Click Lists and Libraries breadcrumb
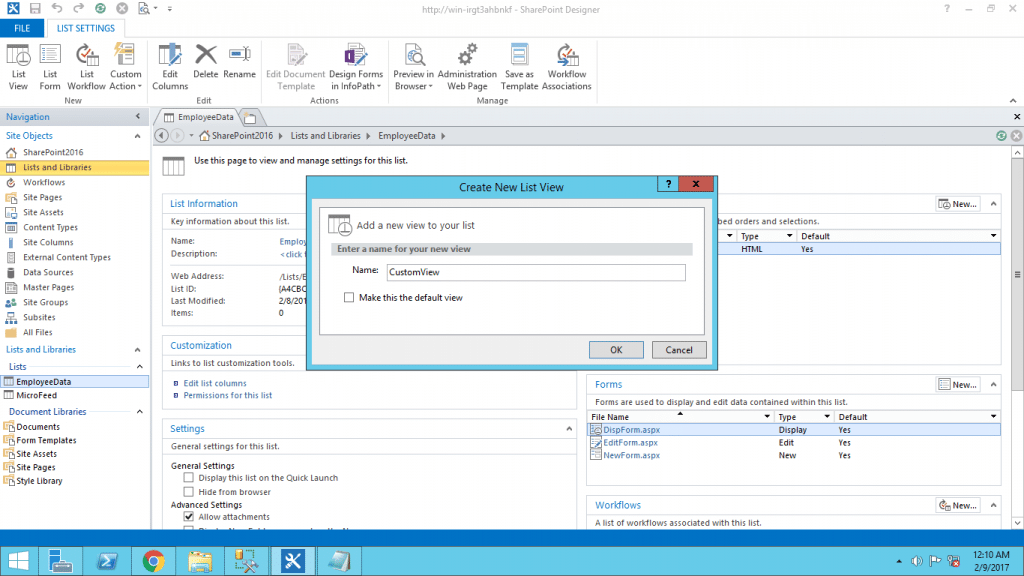1024x576 pixels. click(x=325, y=136)
